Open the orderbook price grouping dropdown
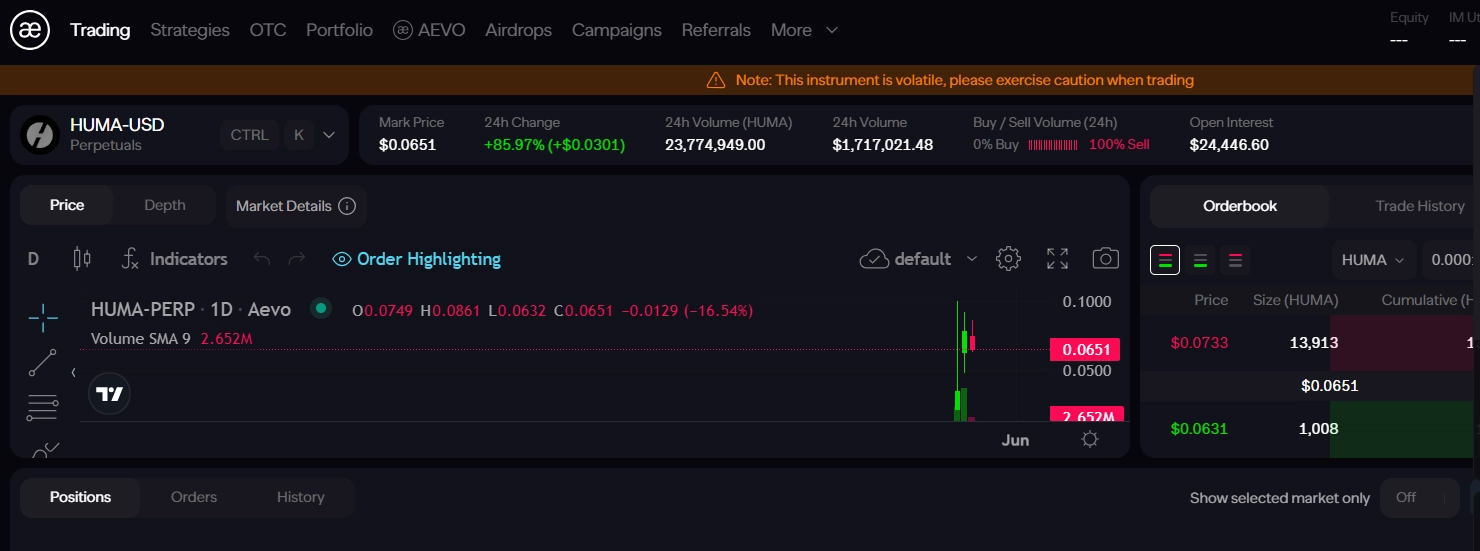 1451,260
